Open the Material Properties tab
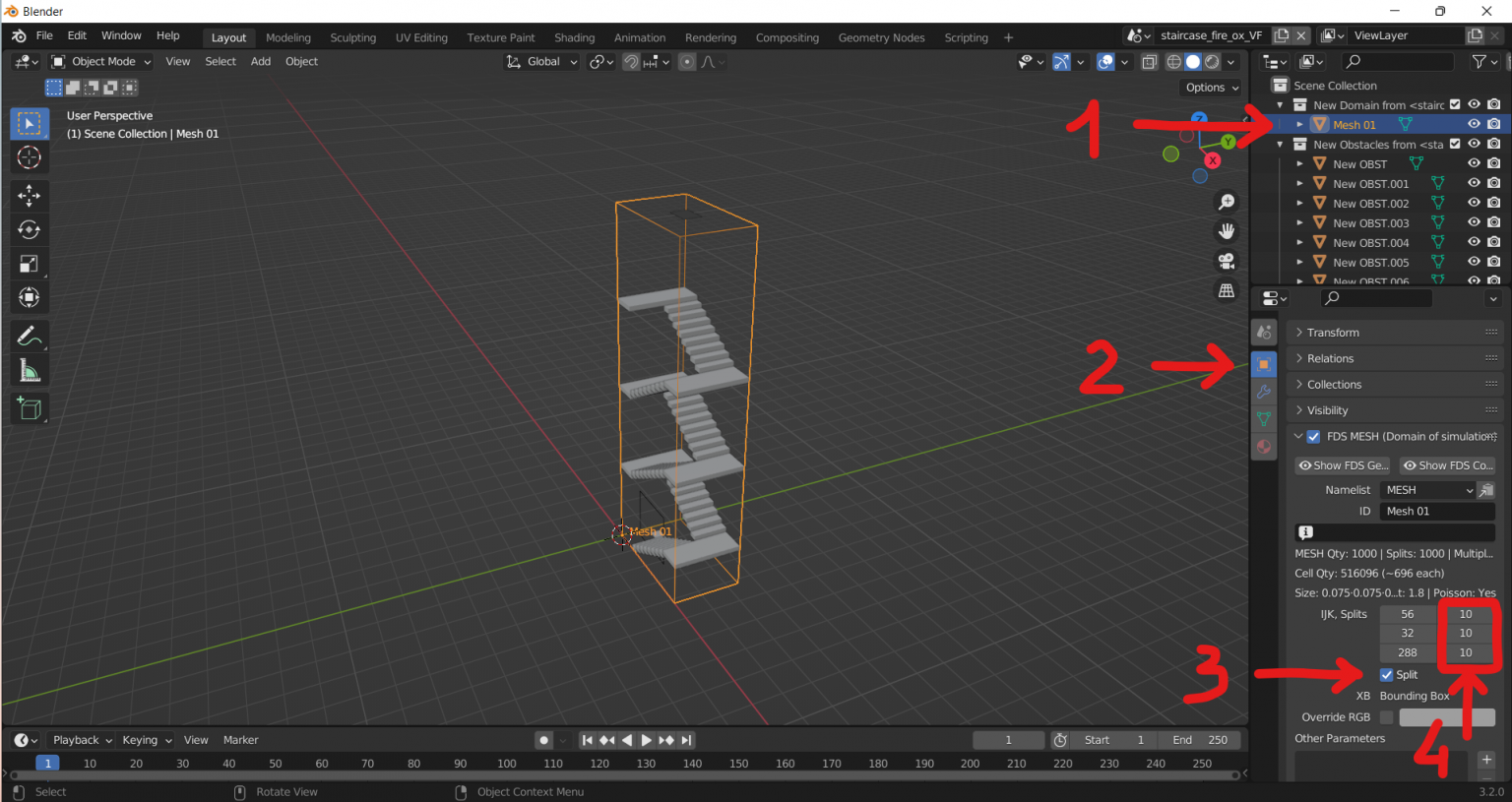The height and width of the screenshot is (802, 1512). [1264, 446]
